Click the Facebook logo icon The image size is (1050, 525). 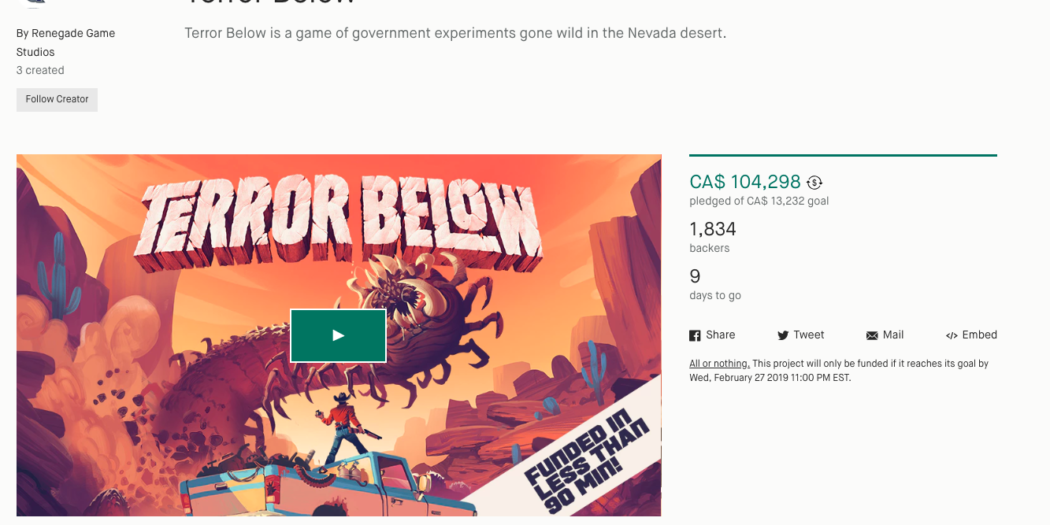pyautogui.click(x=695, y=335)
